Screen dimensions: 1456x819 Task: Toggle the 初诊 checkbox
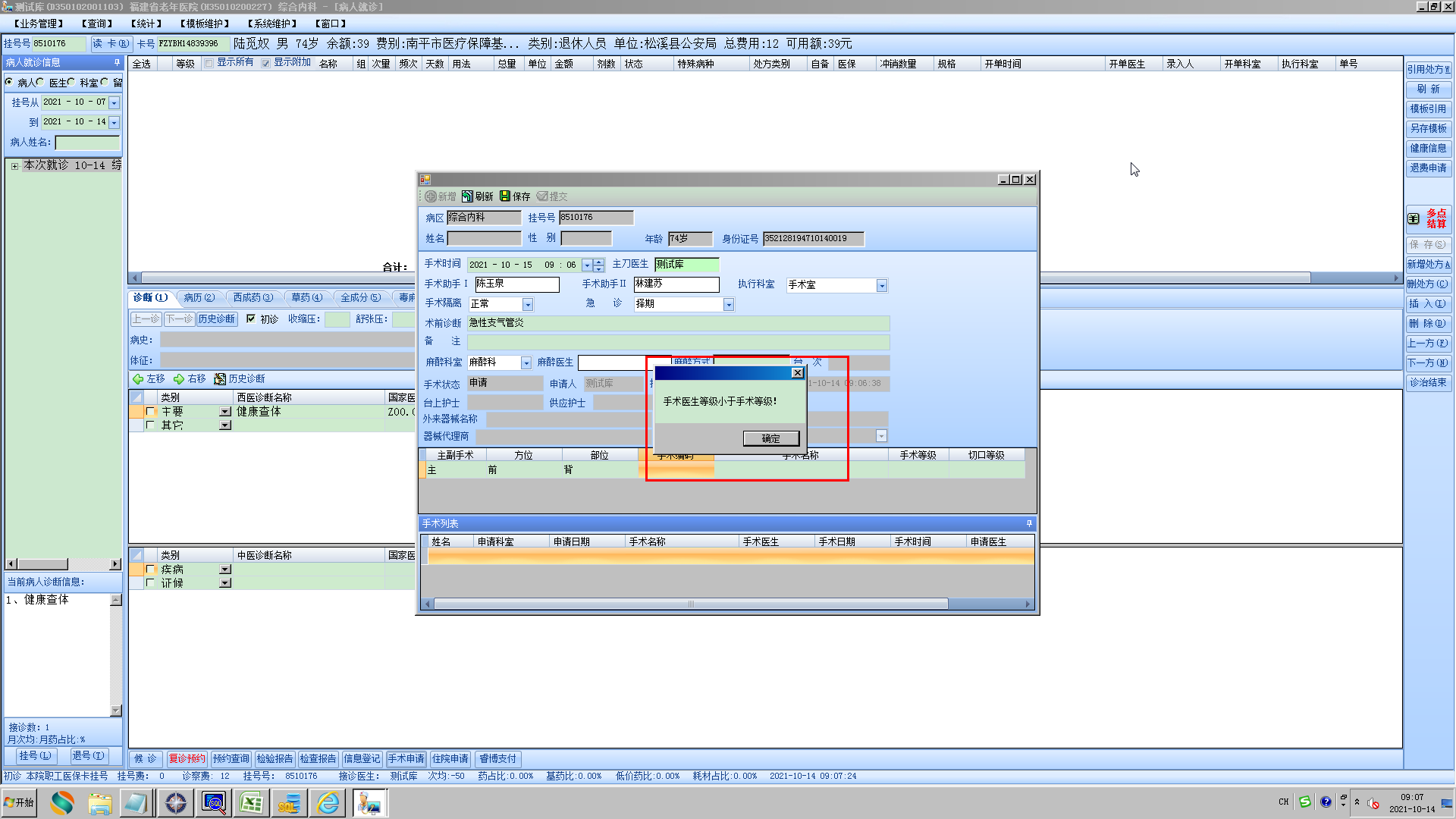tap(251, 319)
